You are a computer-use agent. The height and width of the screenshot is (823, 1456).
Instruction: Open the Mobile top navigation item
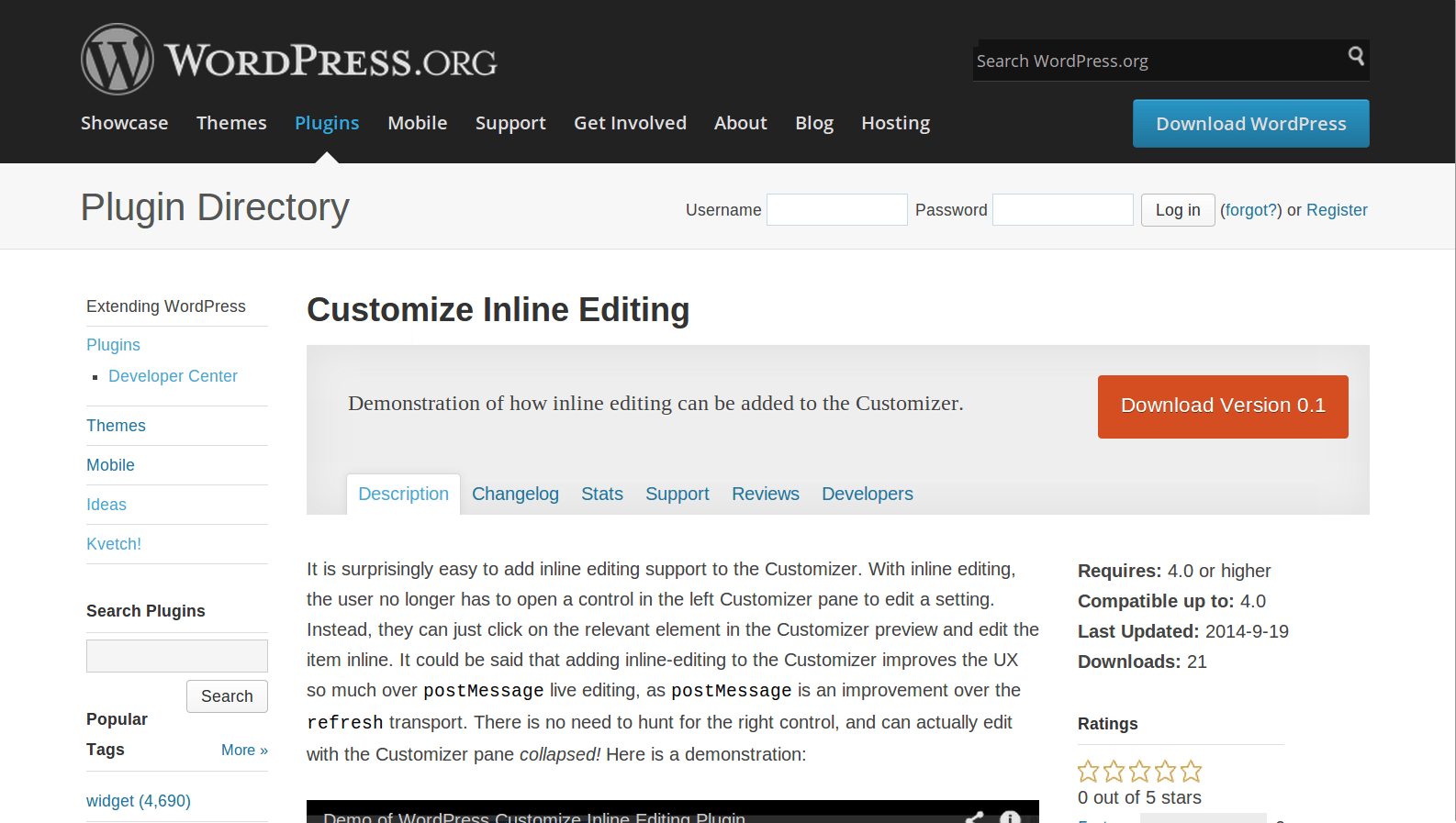[418, 123]
